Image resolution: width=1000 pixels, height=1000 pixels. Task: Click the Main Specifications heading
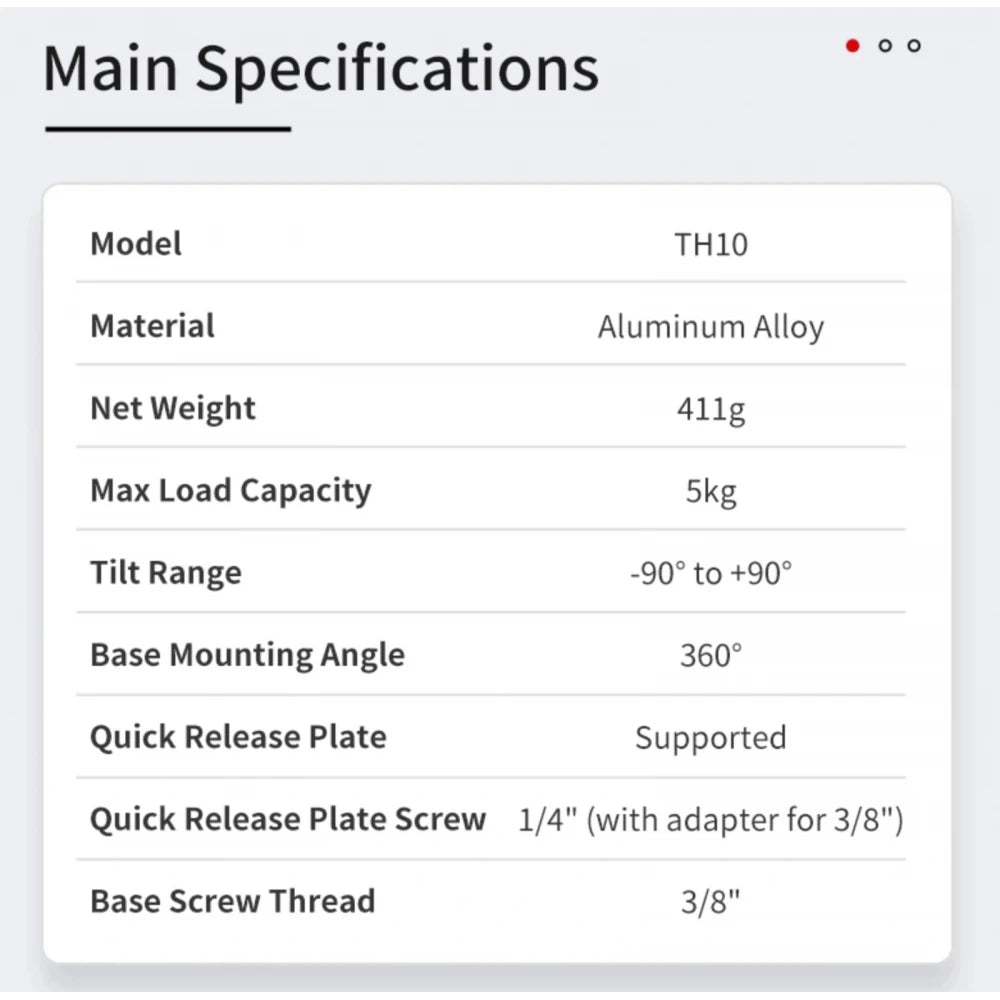pos(321,68)
